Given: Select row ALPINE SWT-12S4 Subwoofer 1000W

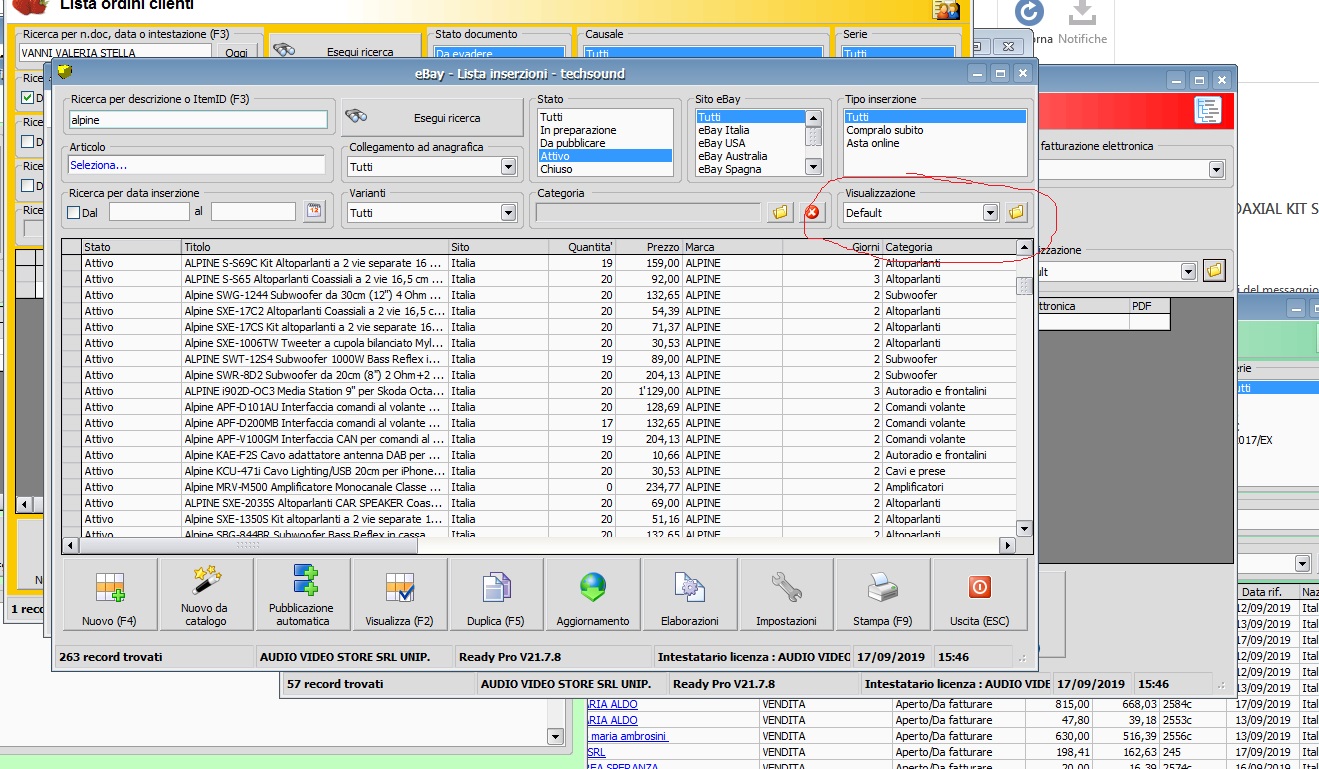Looking at the screenshot, I should coord(539,359).
